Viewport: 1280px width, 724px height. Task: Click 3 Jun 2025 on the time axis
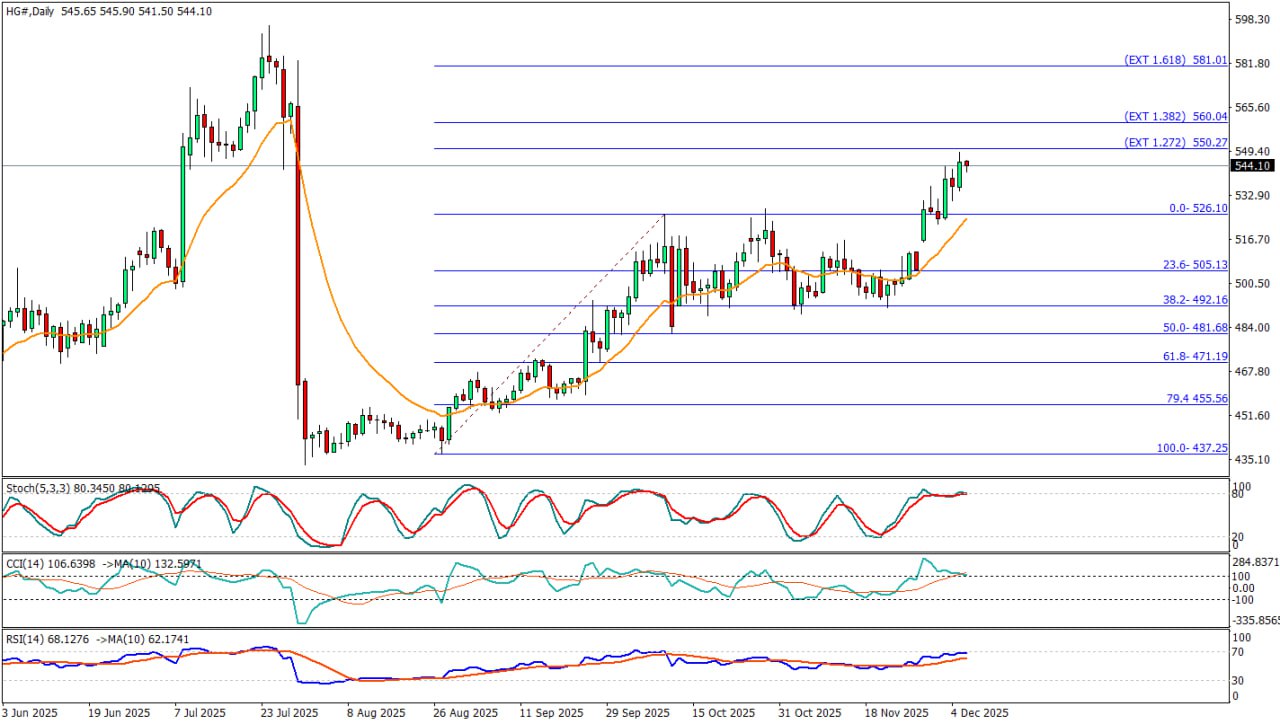(31, 713)
